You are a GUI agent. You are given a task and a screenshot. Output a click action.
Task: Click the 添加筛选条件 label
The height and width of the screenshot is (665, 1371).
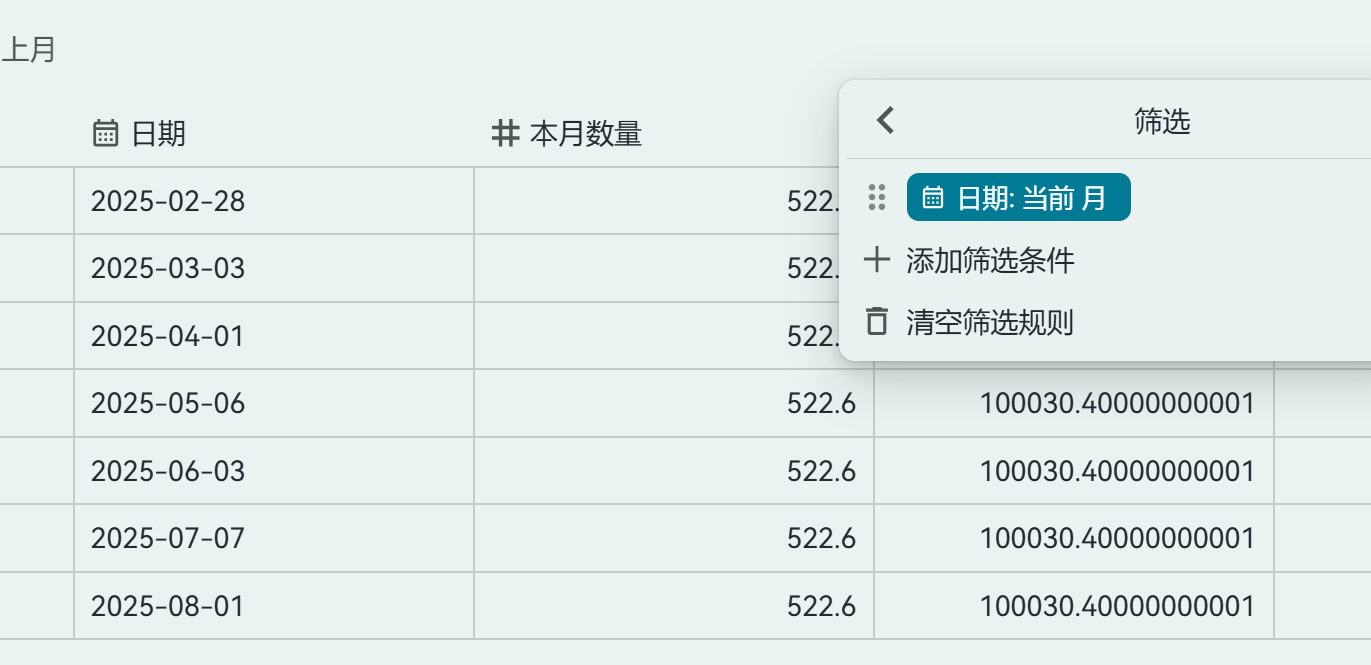990,261
